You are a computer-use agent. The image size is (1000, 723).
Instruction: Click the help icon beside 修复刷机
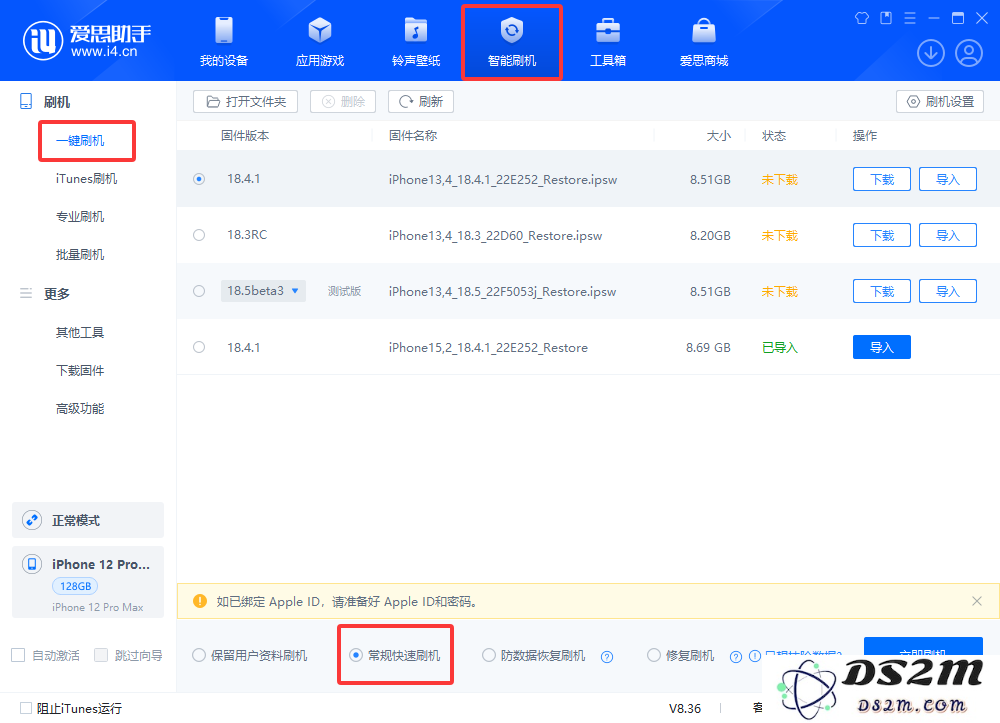tap(736, 657)
